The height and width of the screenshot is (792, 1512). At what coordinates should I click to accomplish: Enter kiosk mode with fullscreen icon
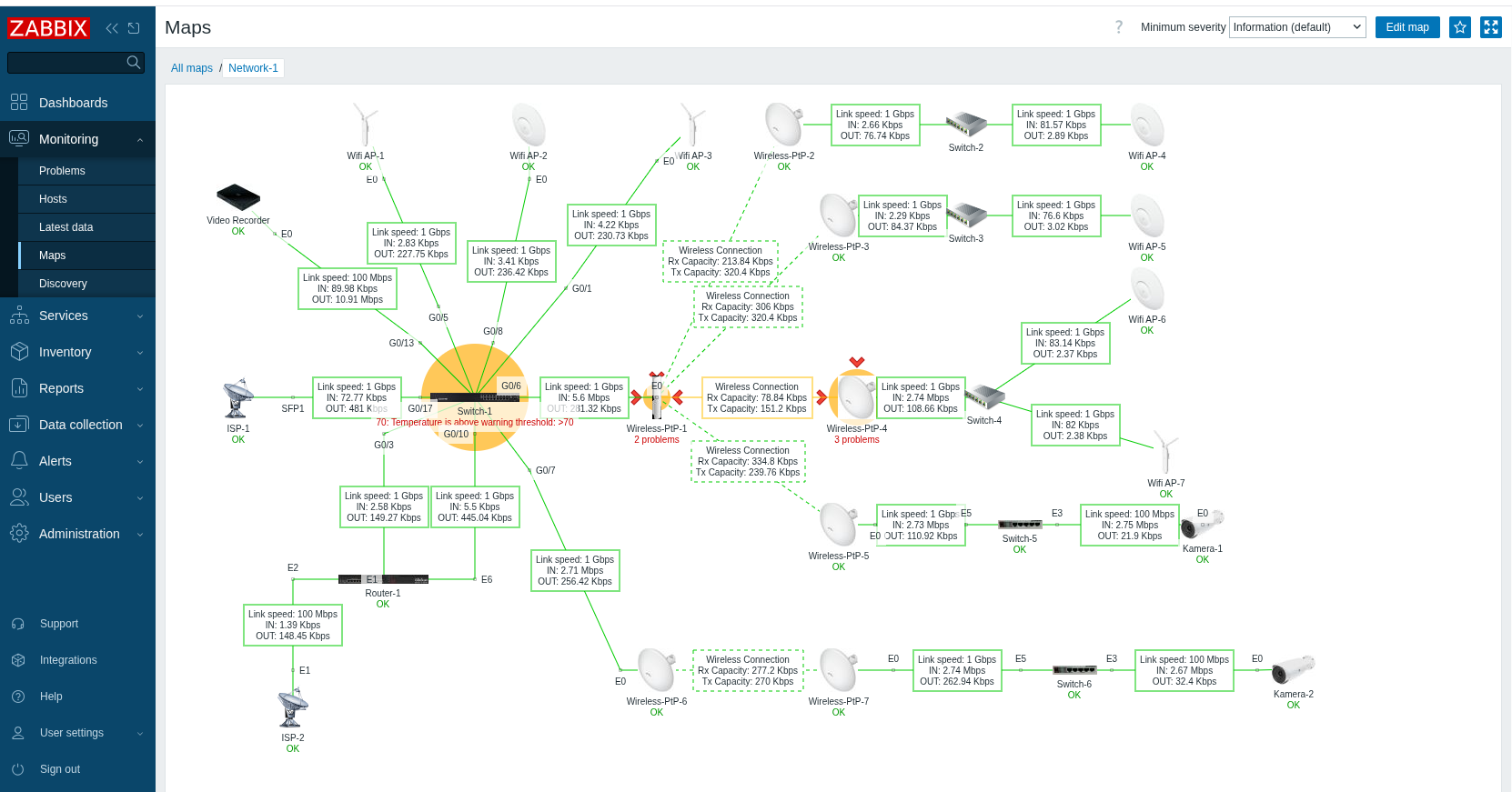[1491, 27]
